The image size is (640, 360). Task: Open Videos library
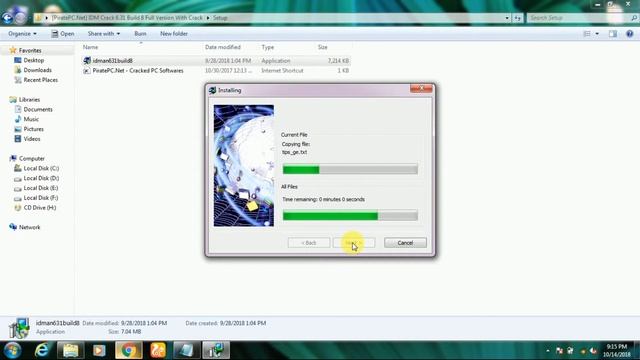tap(32, 139)
